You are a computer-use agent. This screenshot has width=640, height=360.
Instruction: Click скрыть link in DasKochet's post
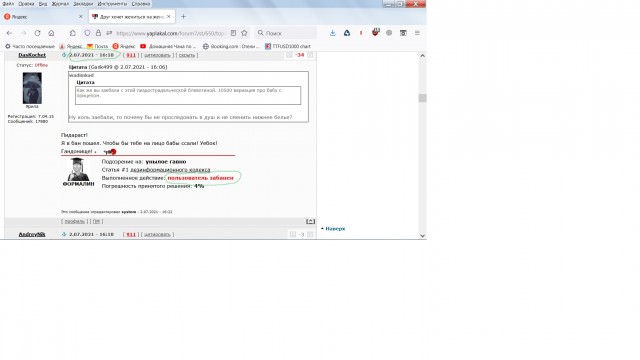187,55
